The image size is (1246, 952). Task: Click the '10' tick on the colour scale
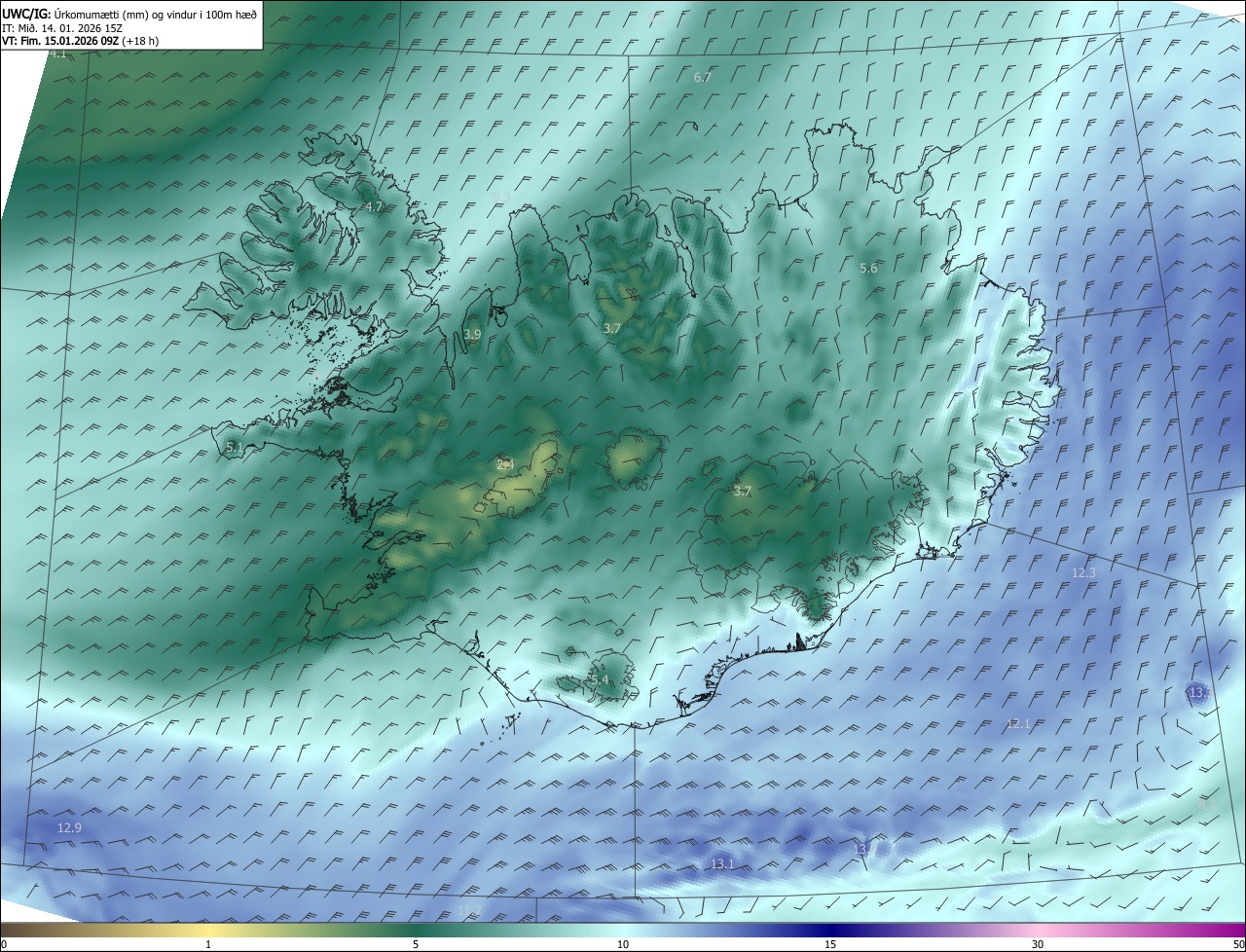623,944
